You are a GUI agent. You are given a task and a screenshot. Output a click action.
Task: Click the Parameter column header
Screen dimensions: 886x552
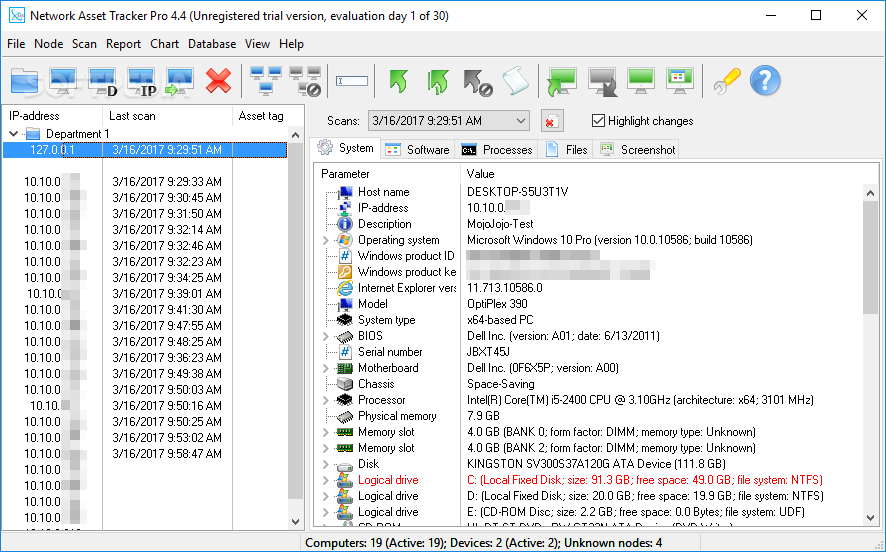coord(387,174)
